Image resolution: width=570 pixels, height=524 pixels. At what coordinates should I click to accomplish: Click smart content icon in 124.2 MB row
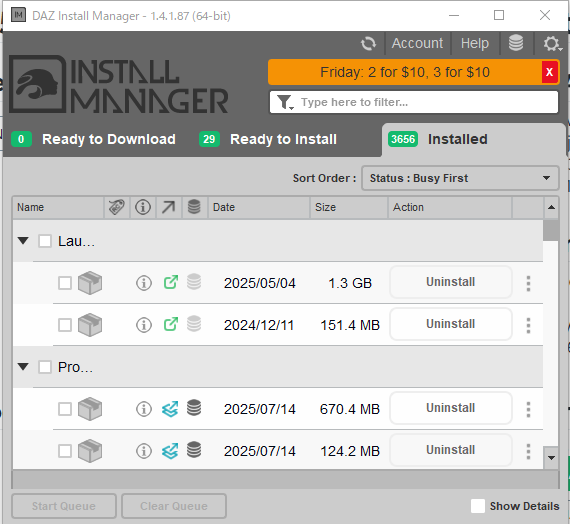click(x=170, y=451)
